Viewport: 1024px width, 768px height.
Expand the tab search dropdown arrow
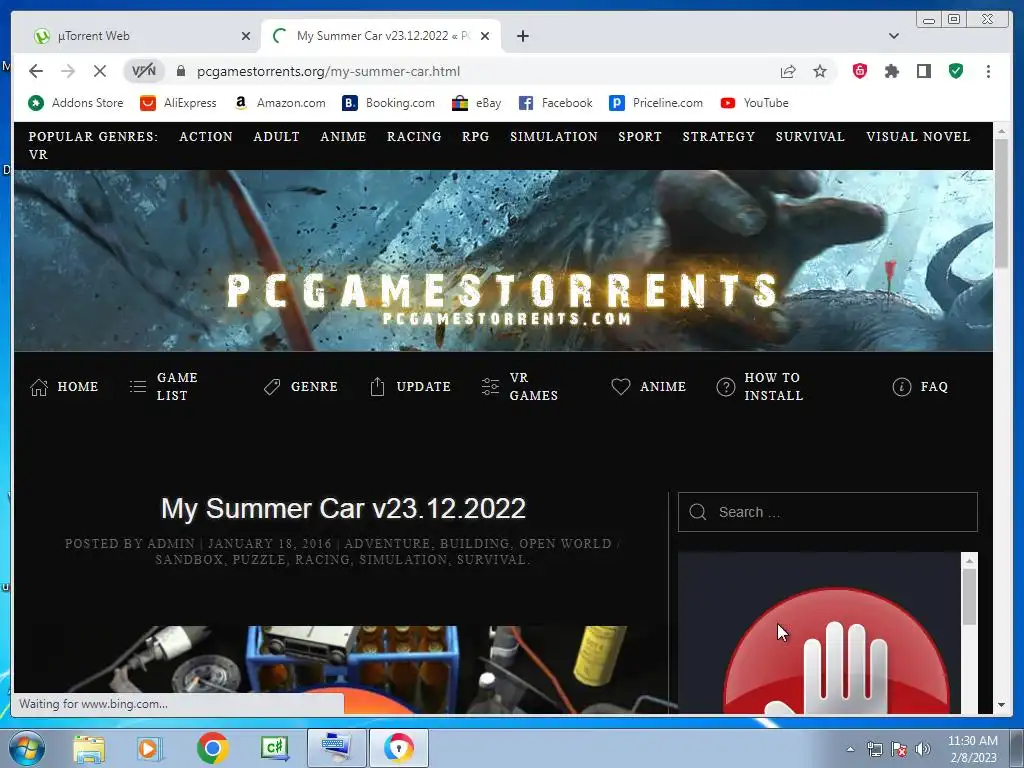(893, 36)
